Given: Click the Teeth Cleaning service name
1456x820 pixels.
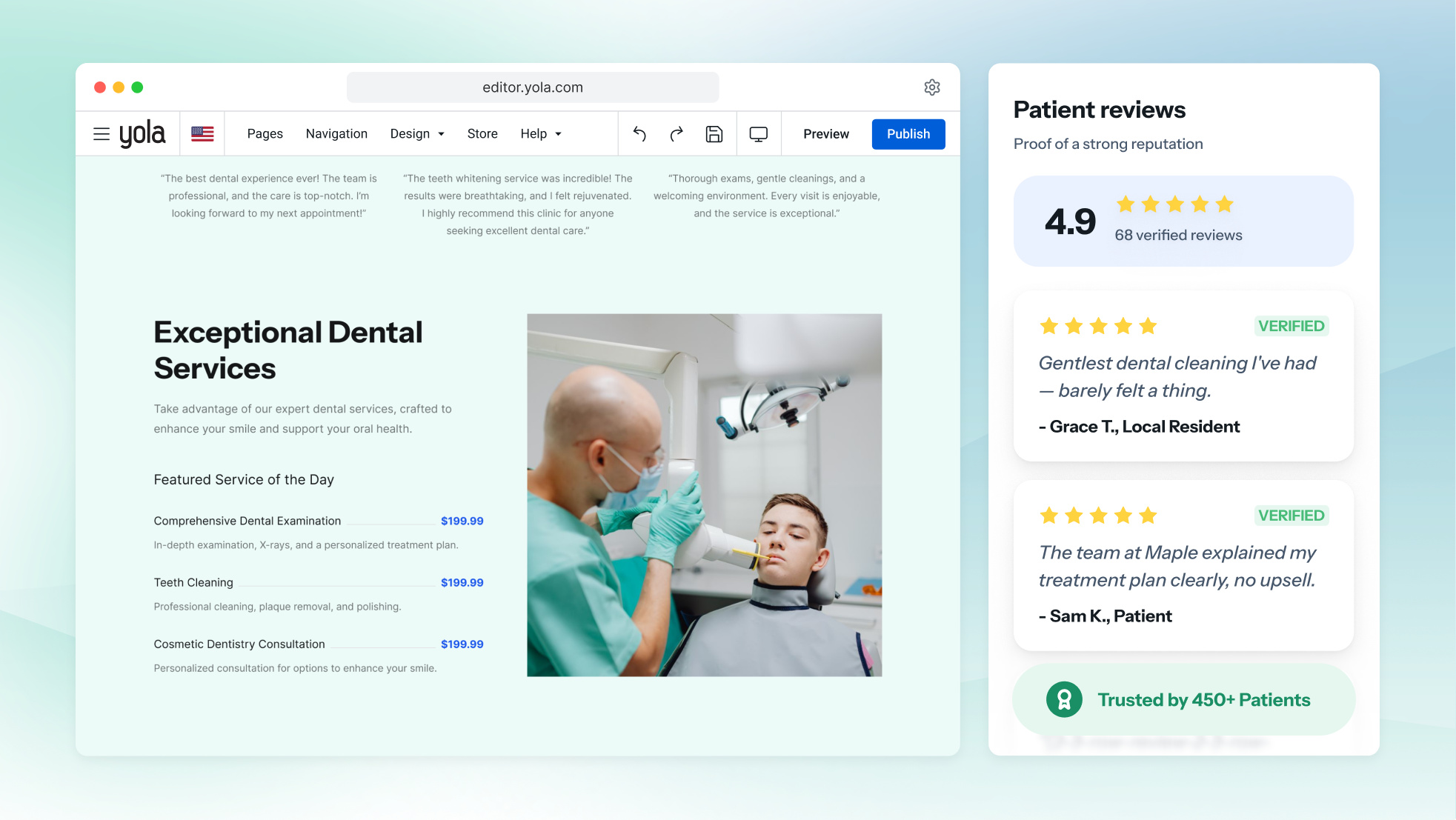Looking at the screenshot, I should coord(193,582).
